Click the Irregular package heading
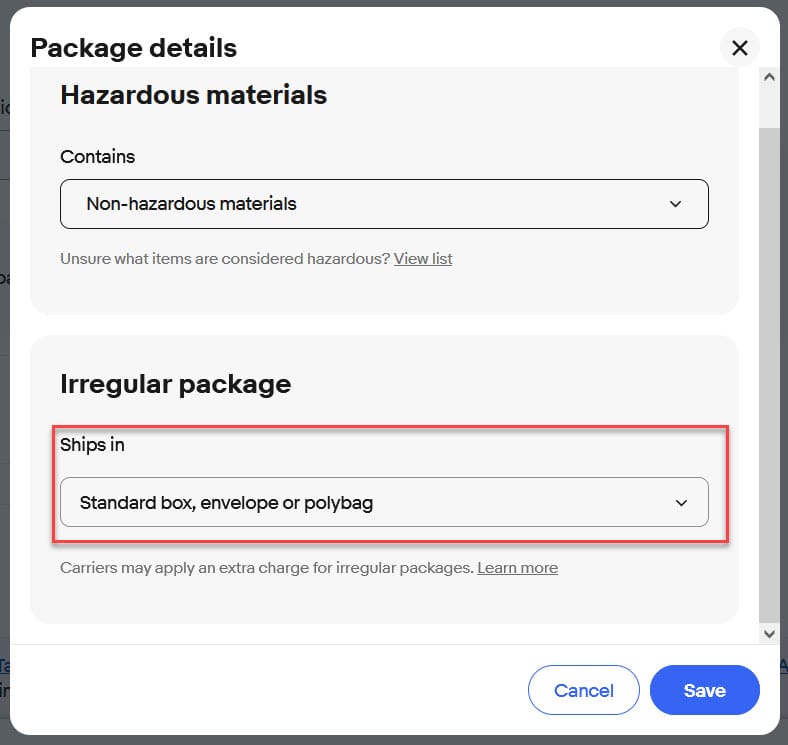 [176, 384]
